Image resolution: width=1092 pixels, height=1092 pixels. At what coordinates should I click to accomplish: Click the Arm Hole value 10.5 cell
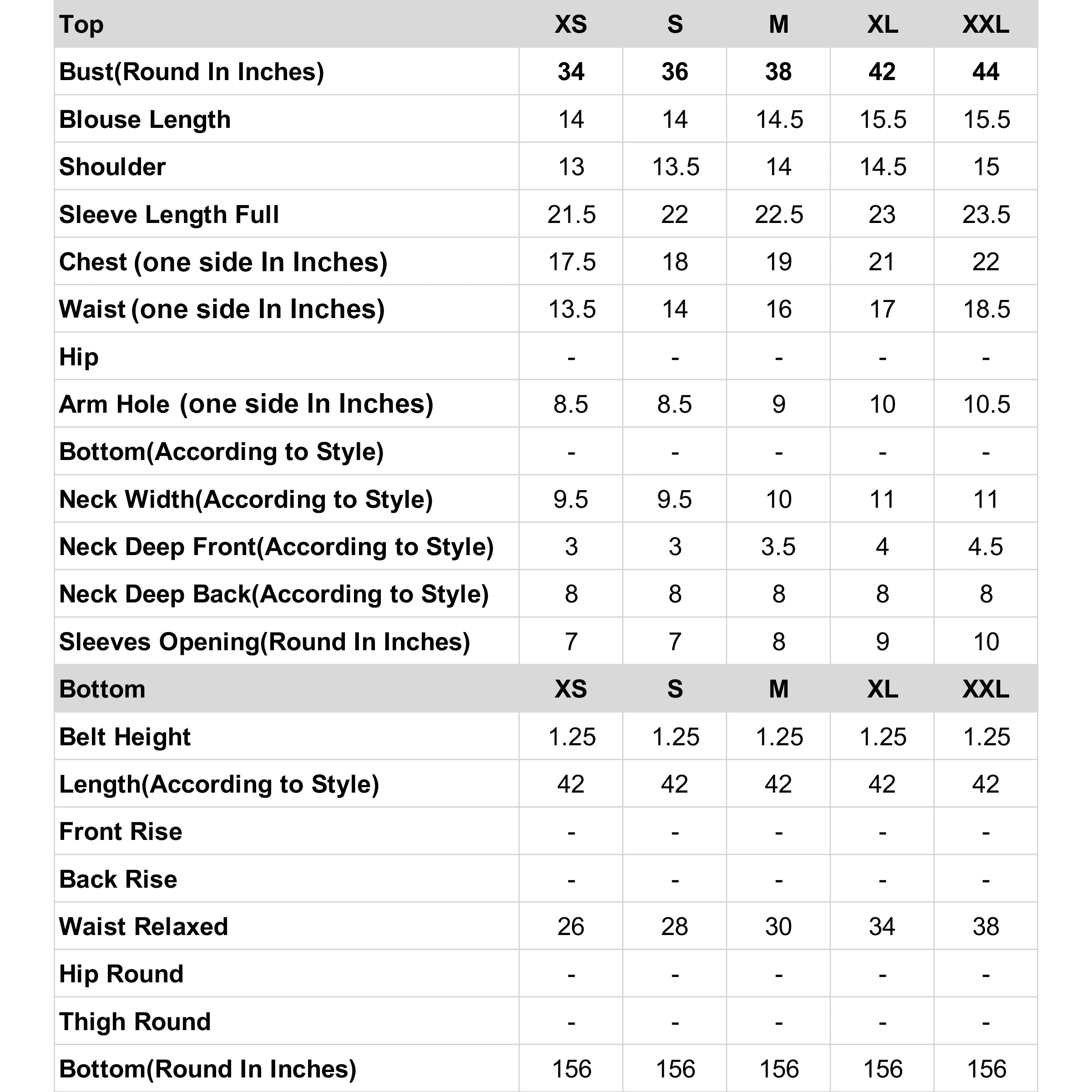tap(986, 404)
